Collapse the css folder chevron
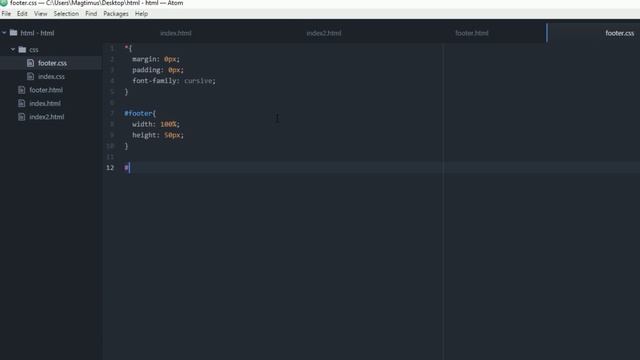The height and width of the screenshot is (360, 640). [13, 49]
